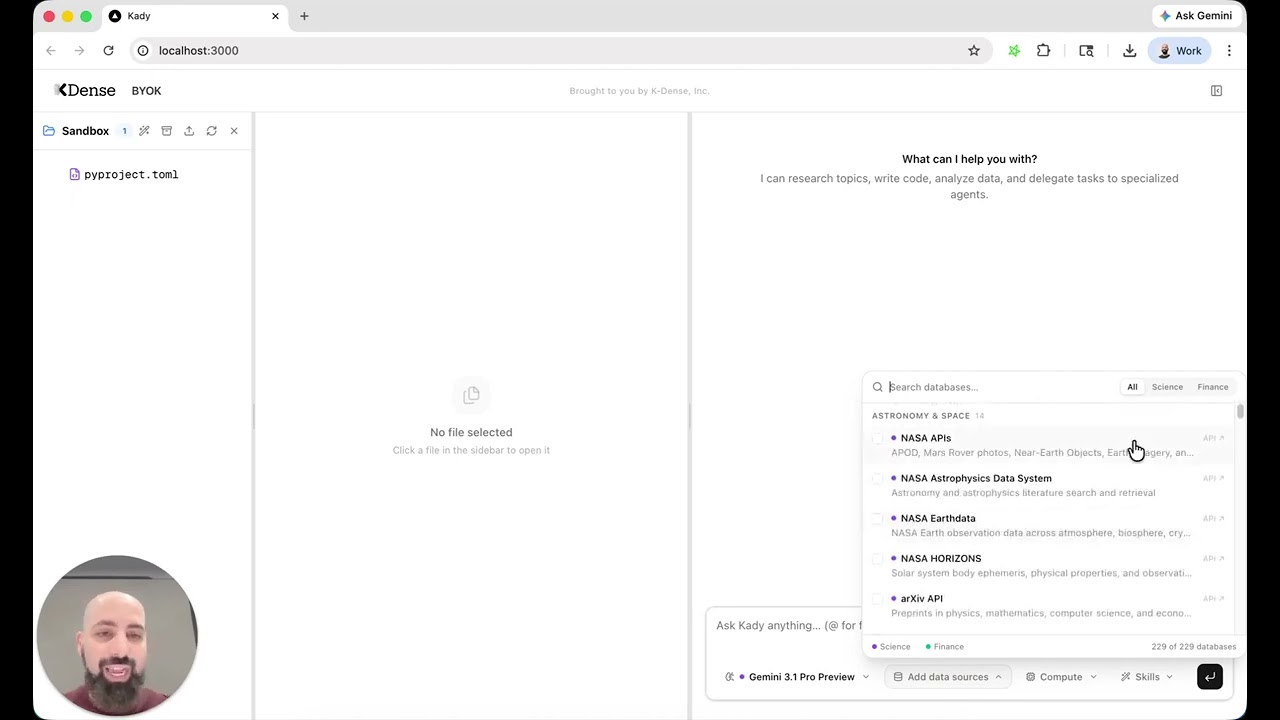Open the Compute dropdown

[x=1061, y=677]
